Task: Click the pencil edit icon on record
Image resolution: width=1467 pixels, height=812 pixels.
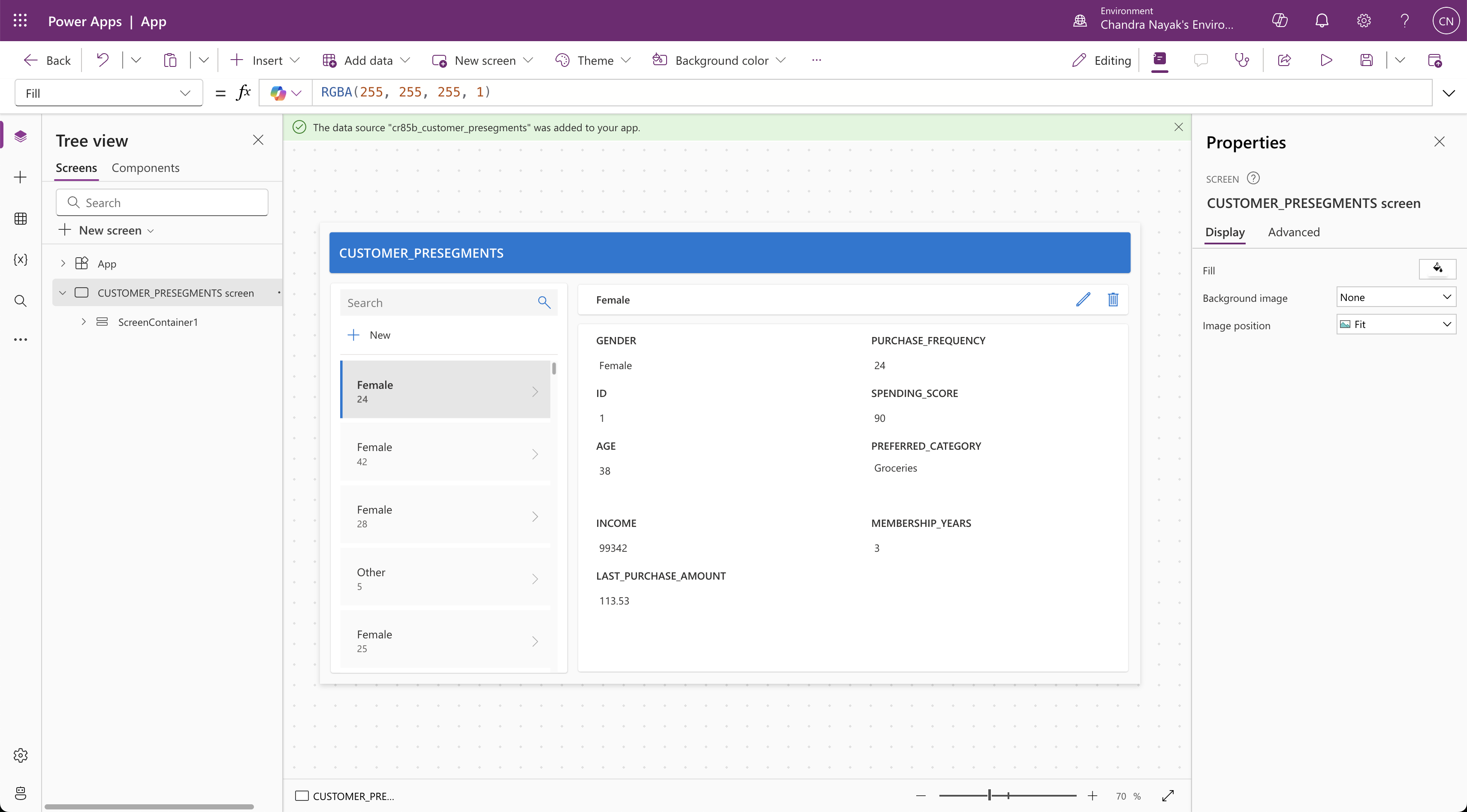Action: (x=1083, y=299)
